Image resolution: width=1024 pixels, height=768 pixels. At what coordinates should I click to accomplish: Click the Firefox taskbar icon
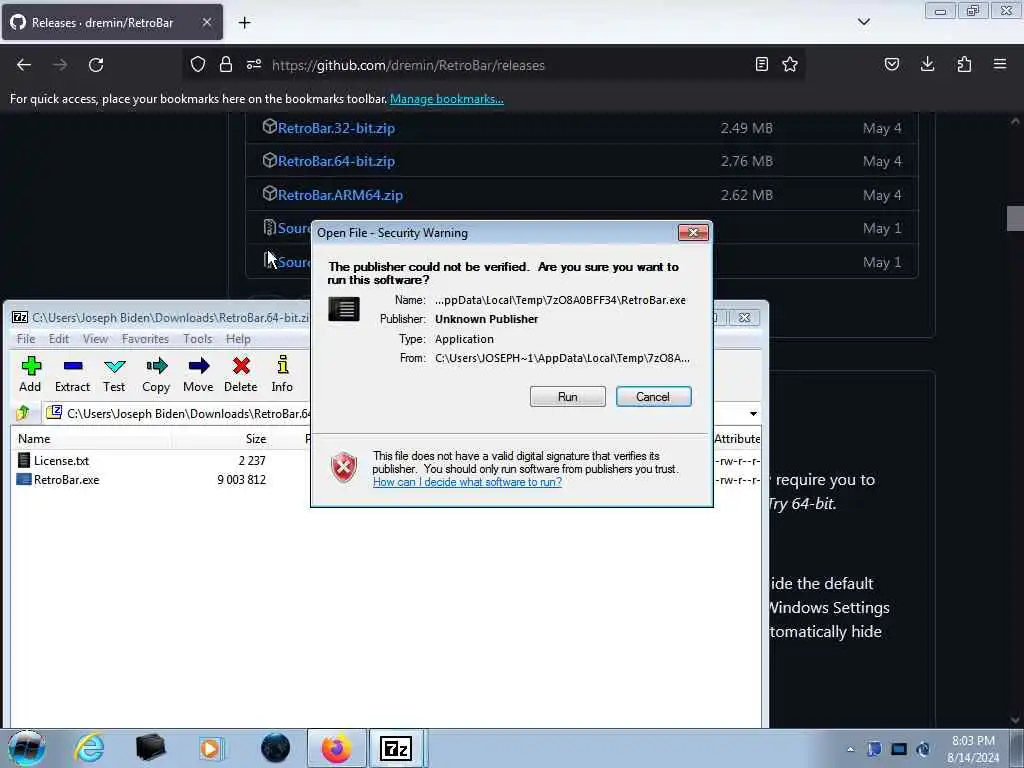(x=336, y=748)
